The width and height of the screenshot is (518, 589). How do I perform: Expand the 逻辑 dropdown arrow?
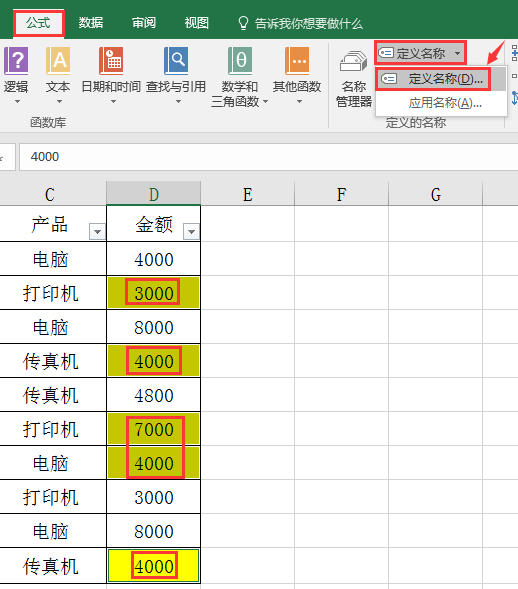(17, 101)
